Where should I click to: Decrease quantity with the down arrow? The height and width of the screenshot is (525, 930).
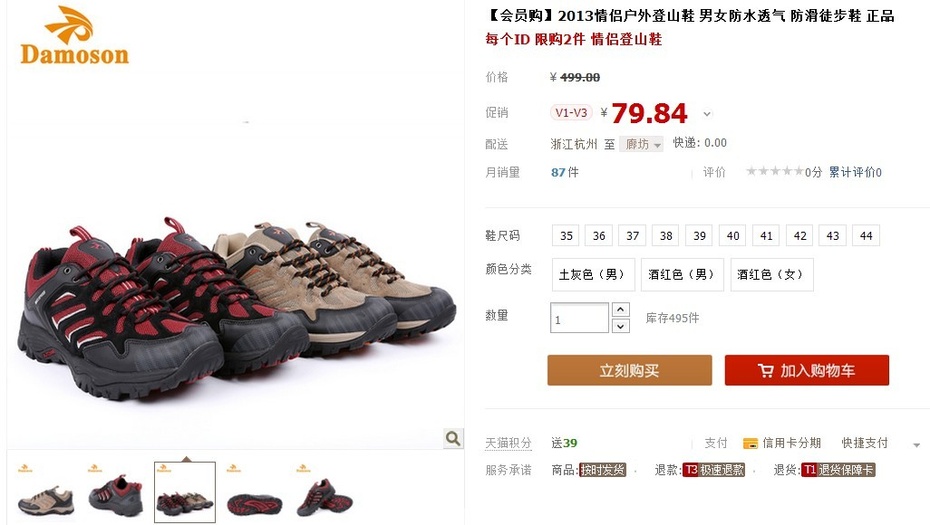coord(620,326)
